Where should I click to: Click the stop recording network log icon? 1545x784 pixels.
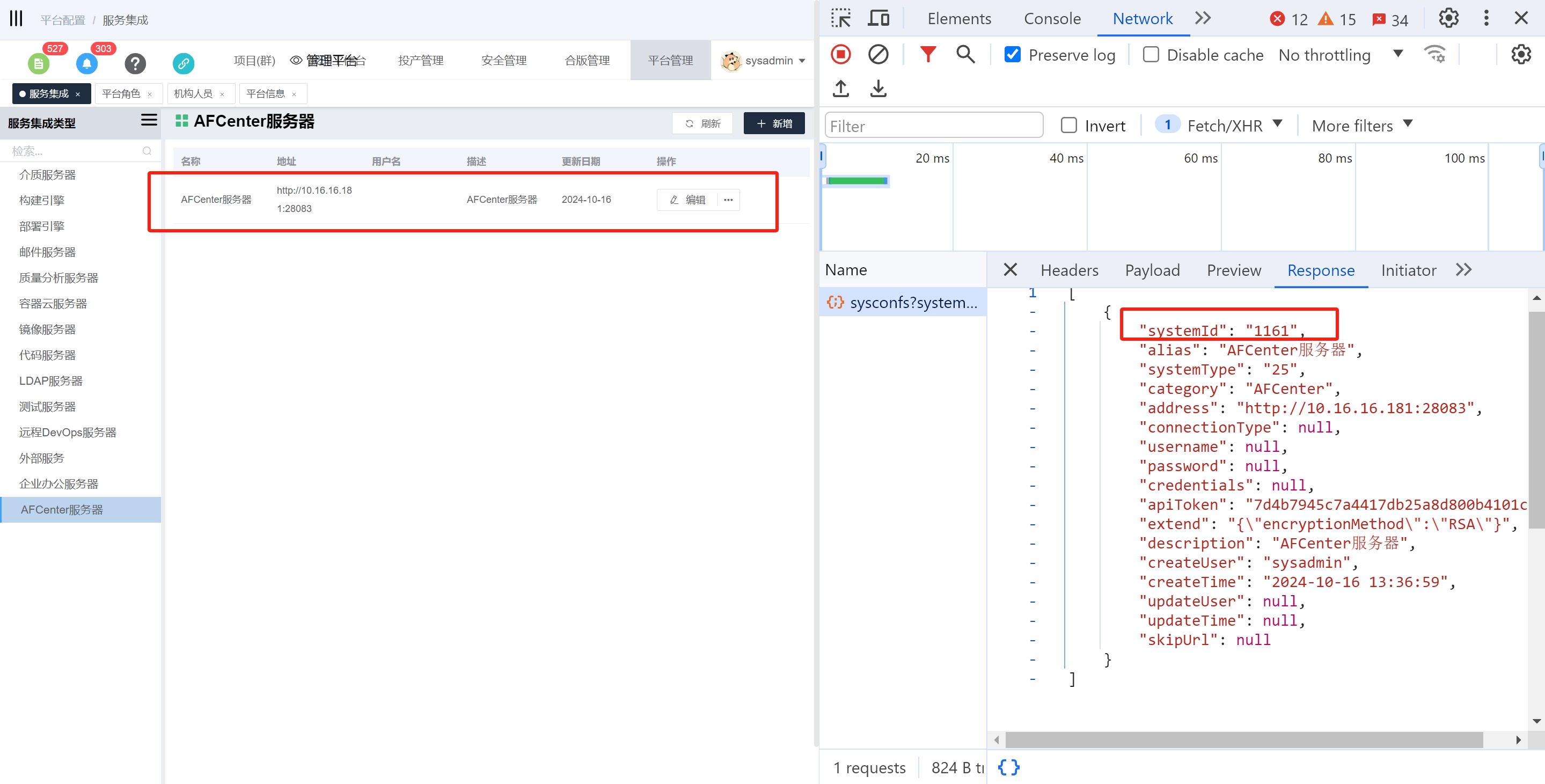840,55
